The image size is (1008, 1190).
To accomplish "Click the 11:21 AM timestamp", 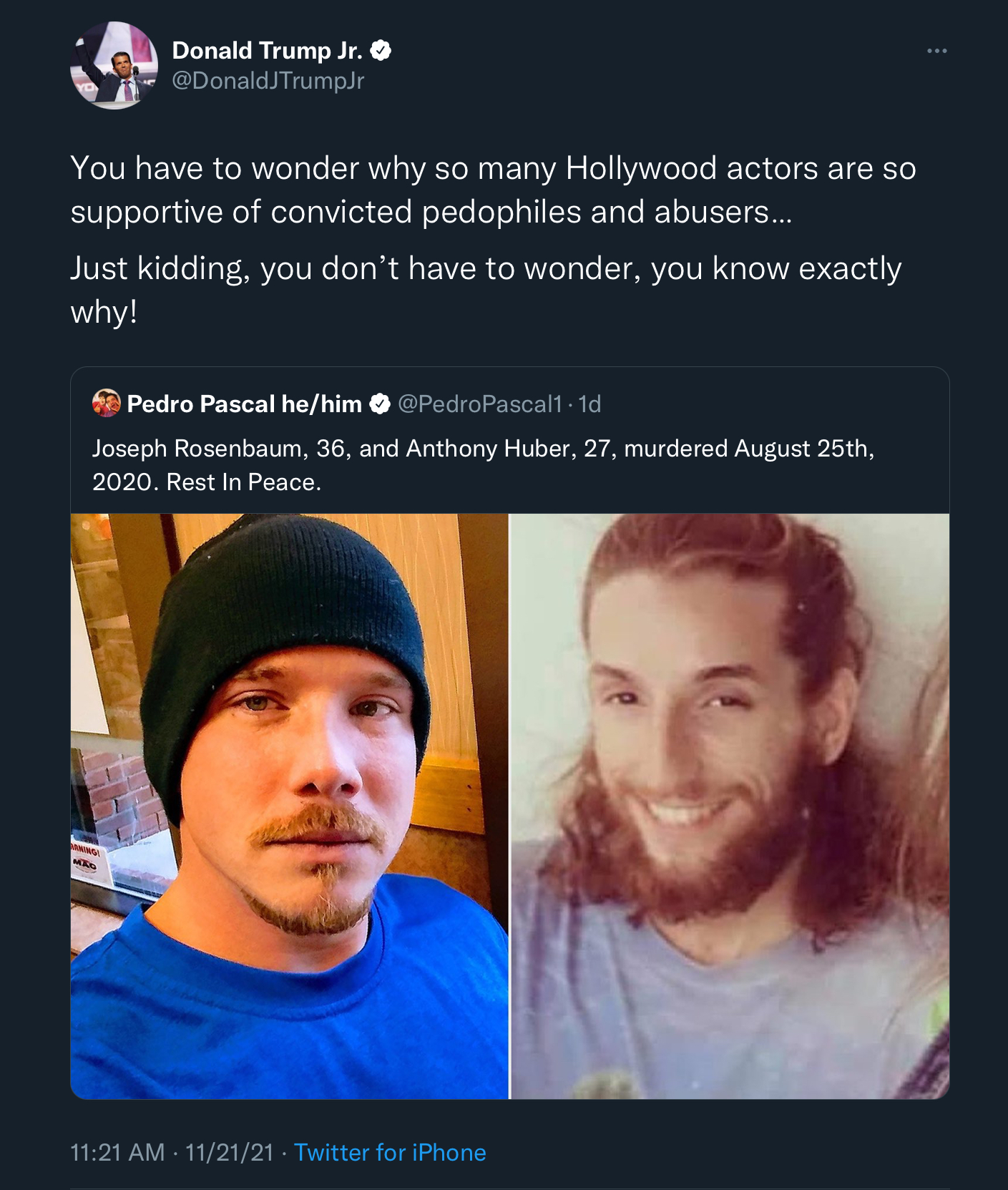I will (117, 1152).
